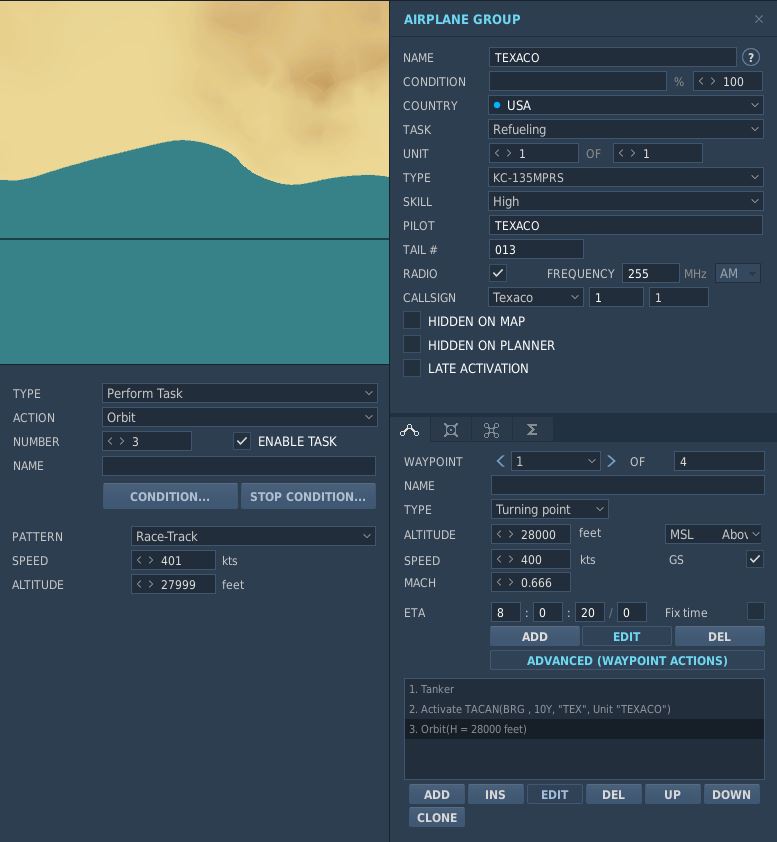Click the waypoint SPEED stepper showing 400
The image size is (777, 842).
[x=531, y=559]
